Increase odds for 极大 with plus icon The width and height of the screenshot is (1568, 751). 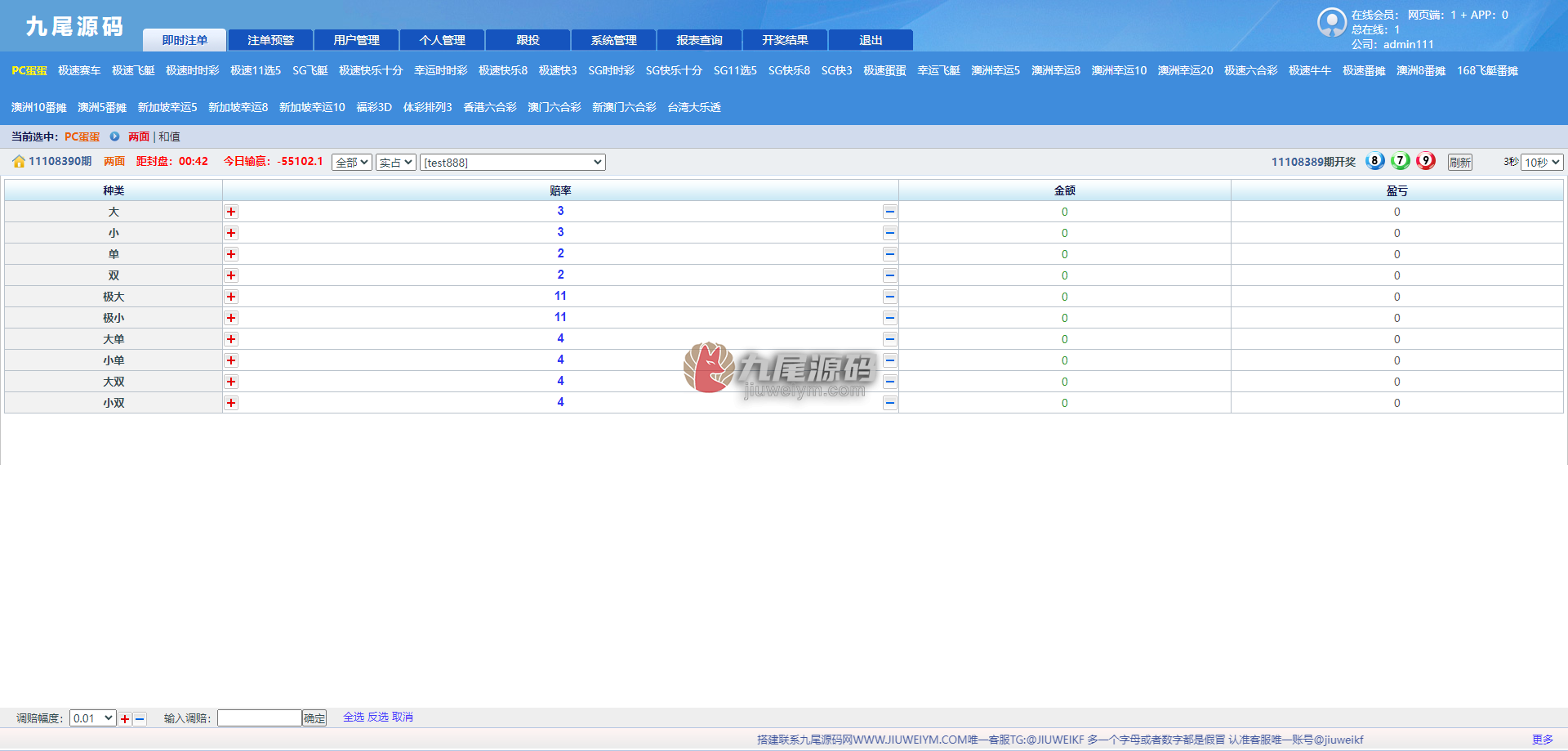point(231,297)
